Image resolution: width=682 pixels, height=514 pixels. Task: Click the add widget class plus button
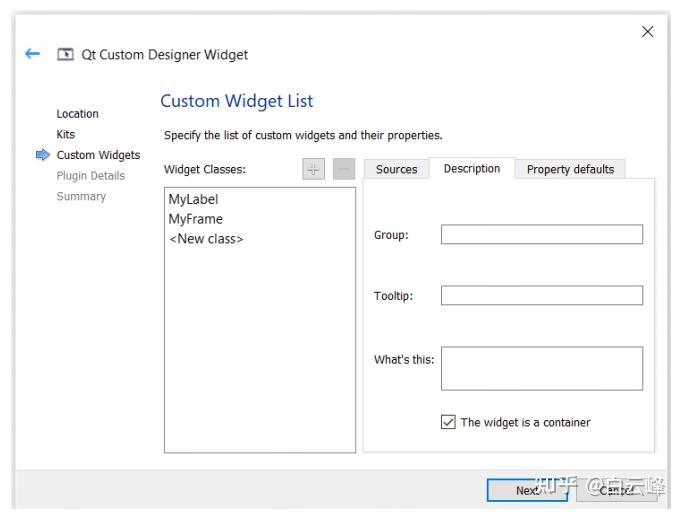(314, 170)
